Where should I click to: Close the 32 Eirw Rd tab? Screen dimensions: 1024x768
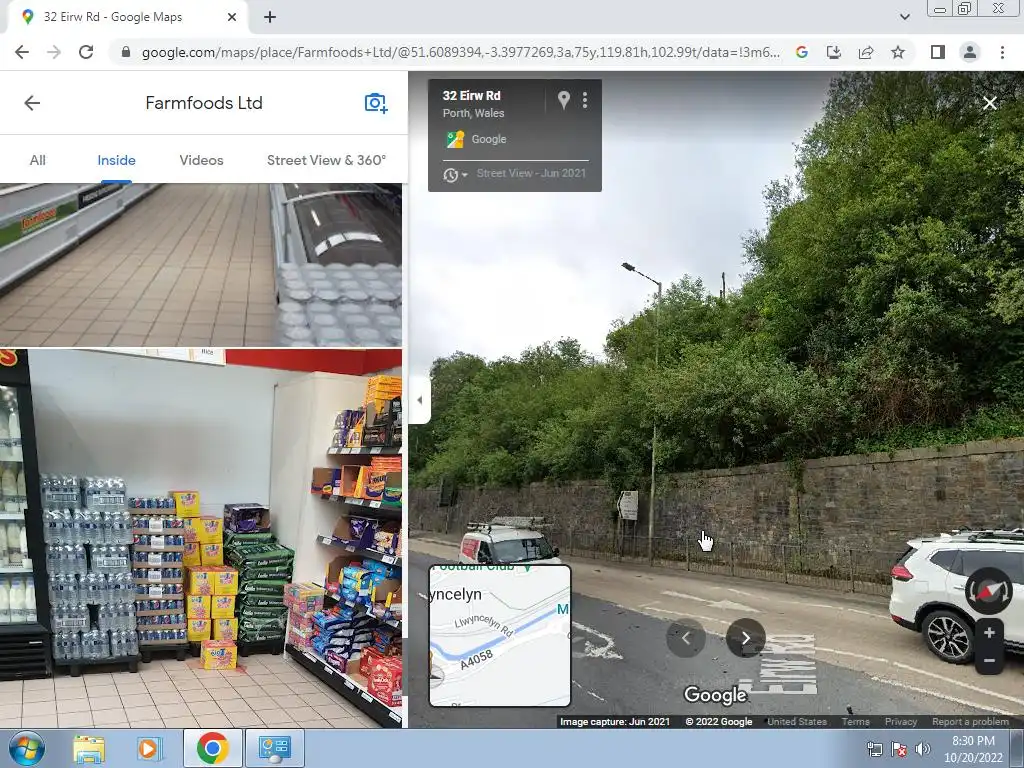pos(232,17)
